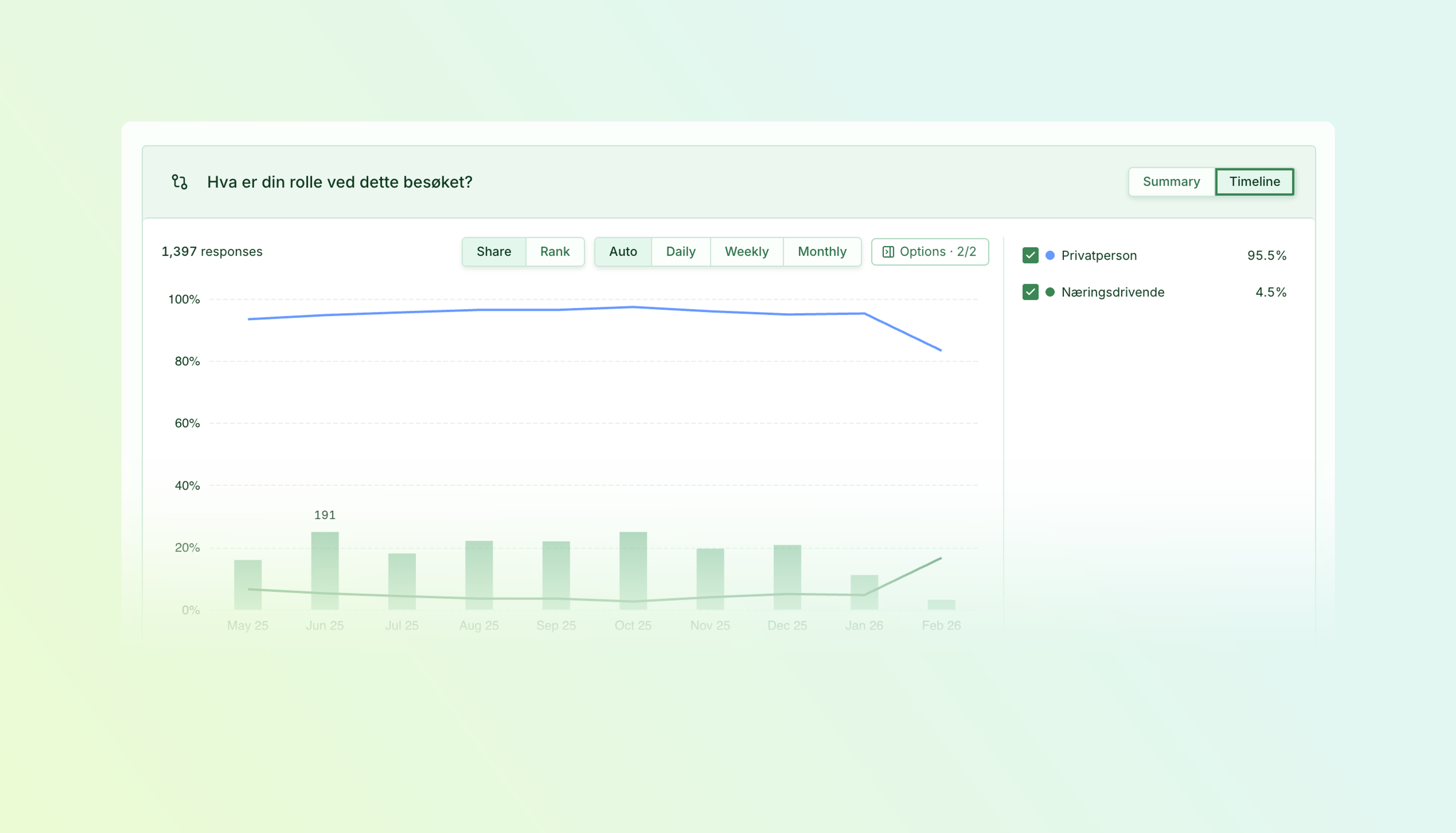Switch to Rank view mode
This screenshot has height=833, width=1456.
click(554, 252)
